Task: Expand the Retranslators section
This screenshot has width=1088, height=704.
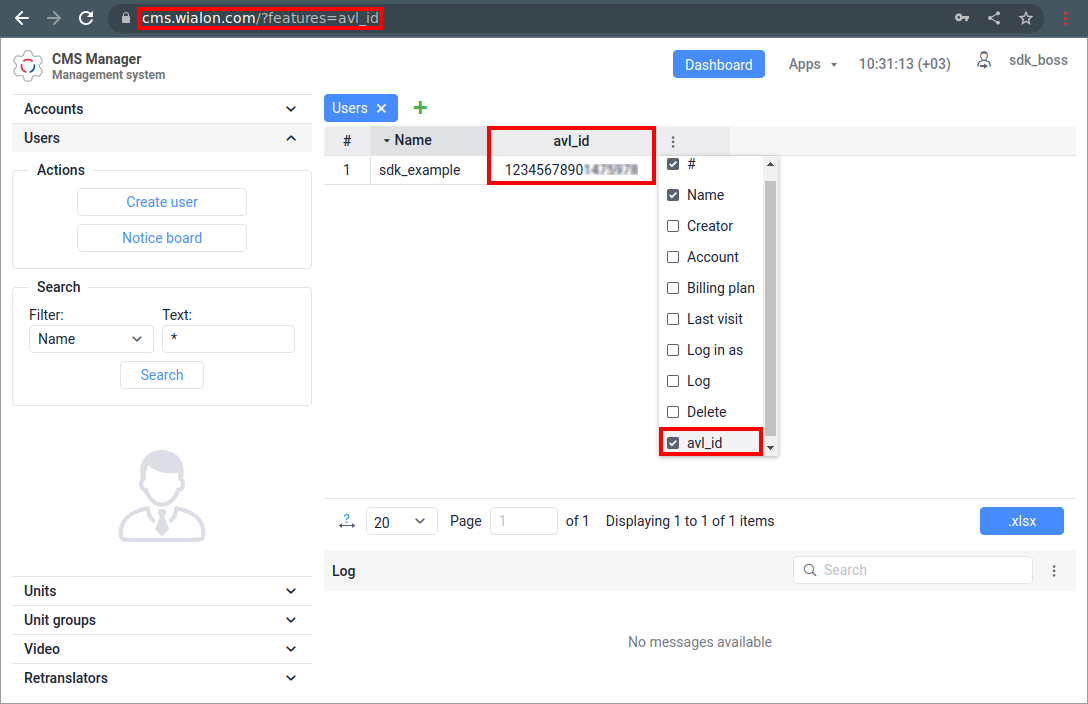Action: tap(162, 678)
